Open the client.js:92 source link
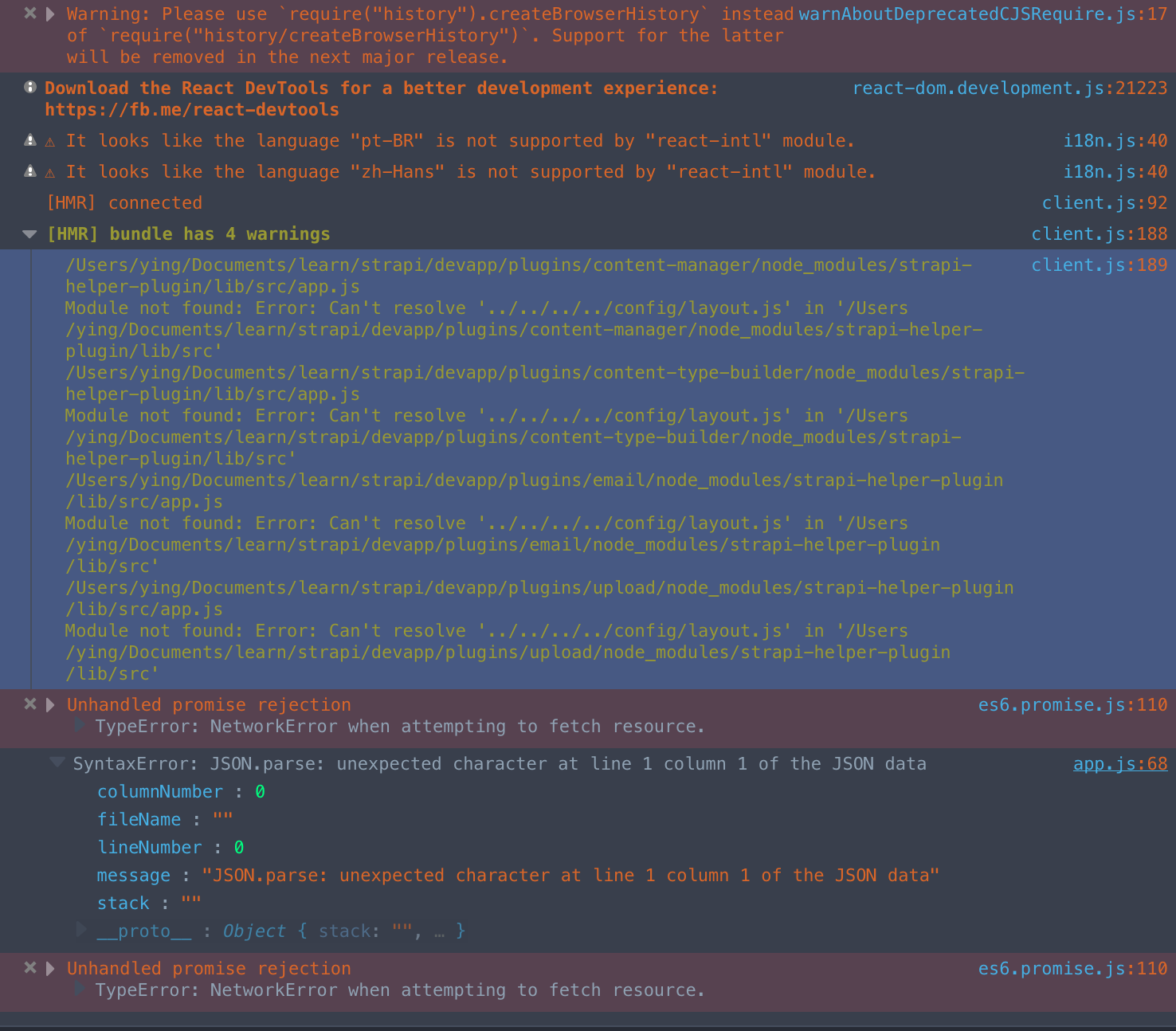The height and width of the screenshot is (1031, 1176). pos(1104,203)
